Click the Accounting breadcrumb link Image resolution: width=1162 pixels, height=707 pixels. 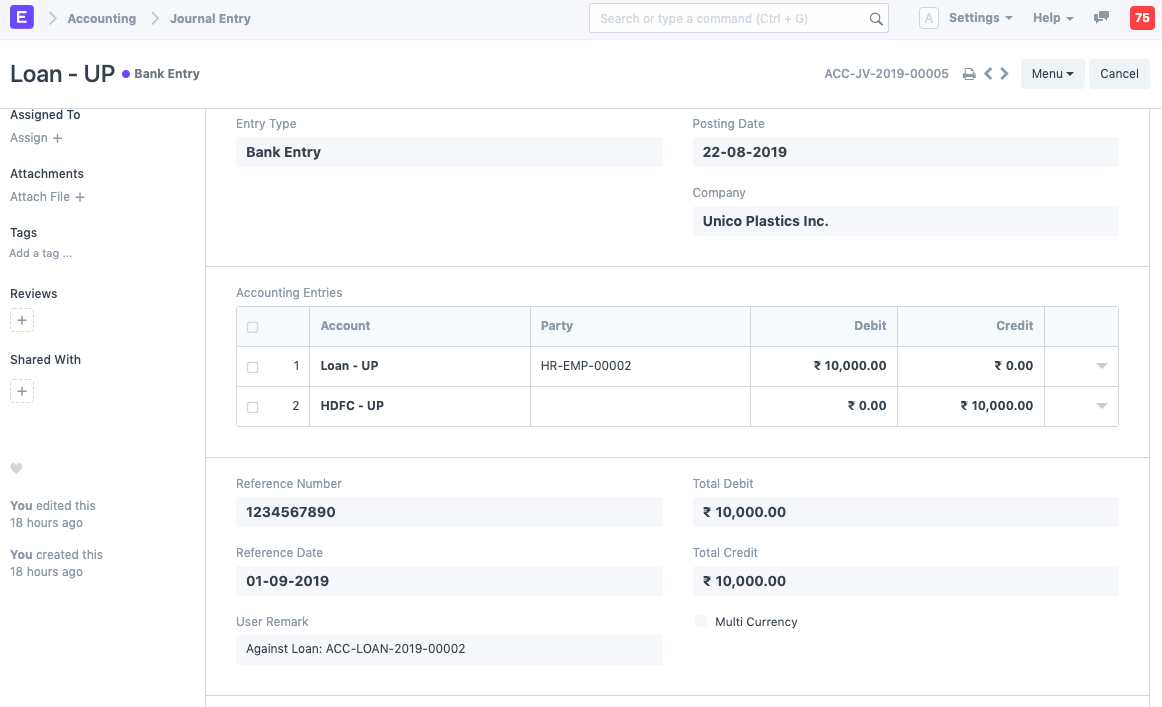pyautogui.click(x=101, y=18)
